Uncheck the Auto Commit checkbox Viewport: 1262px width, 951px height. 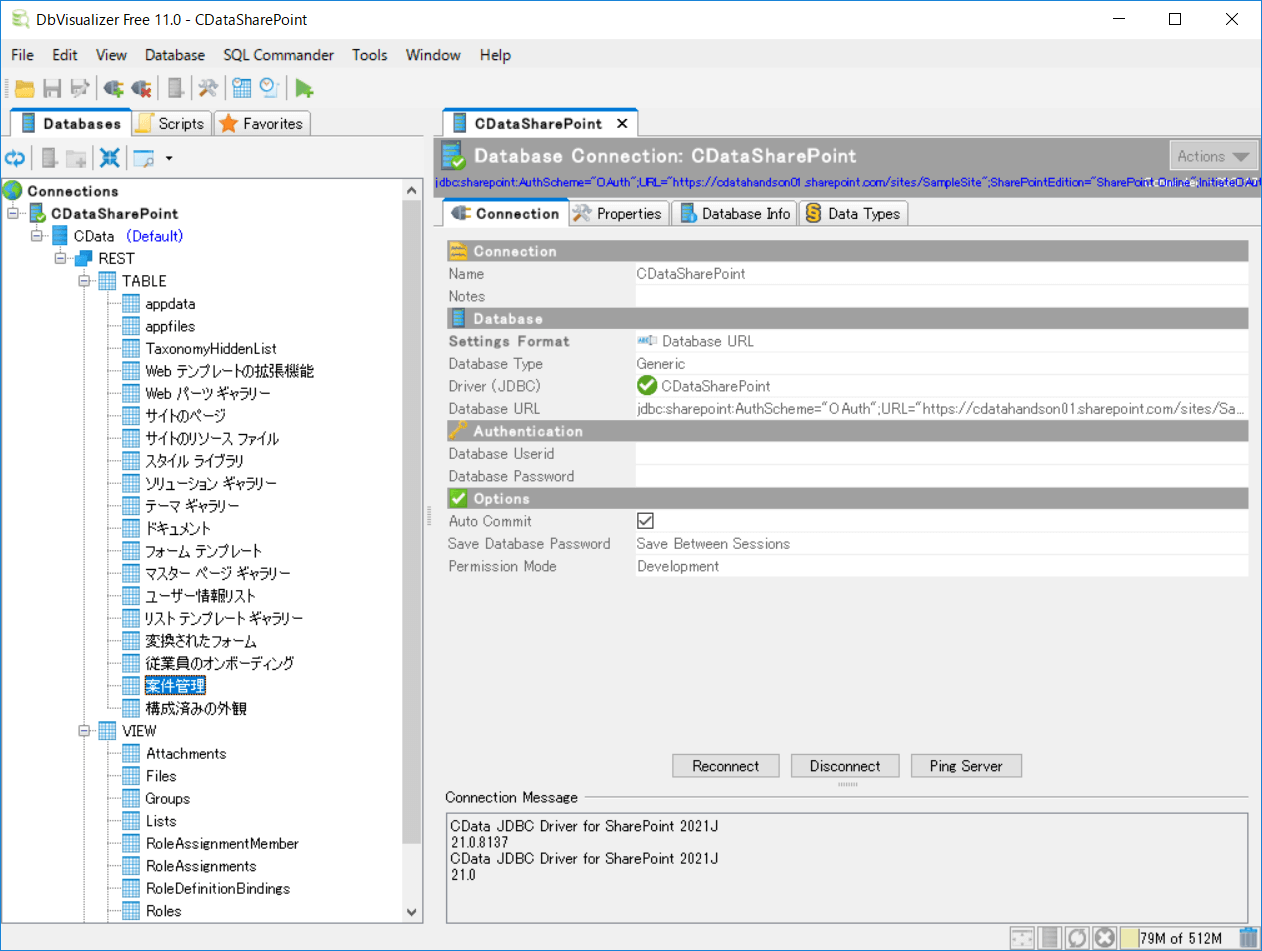[x=645, y=521]
